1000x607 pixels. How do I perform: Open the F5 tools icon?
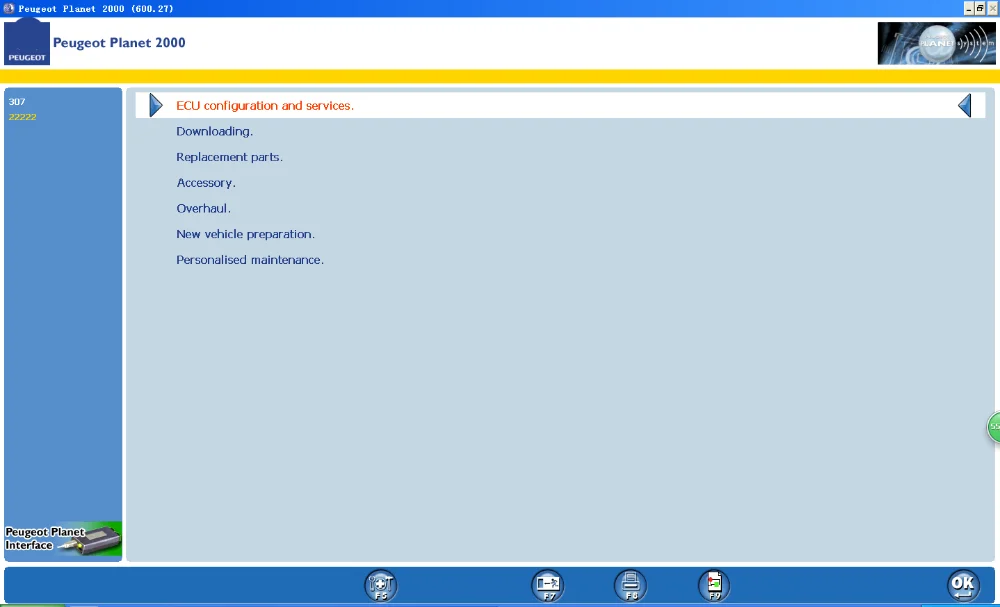381,585
